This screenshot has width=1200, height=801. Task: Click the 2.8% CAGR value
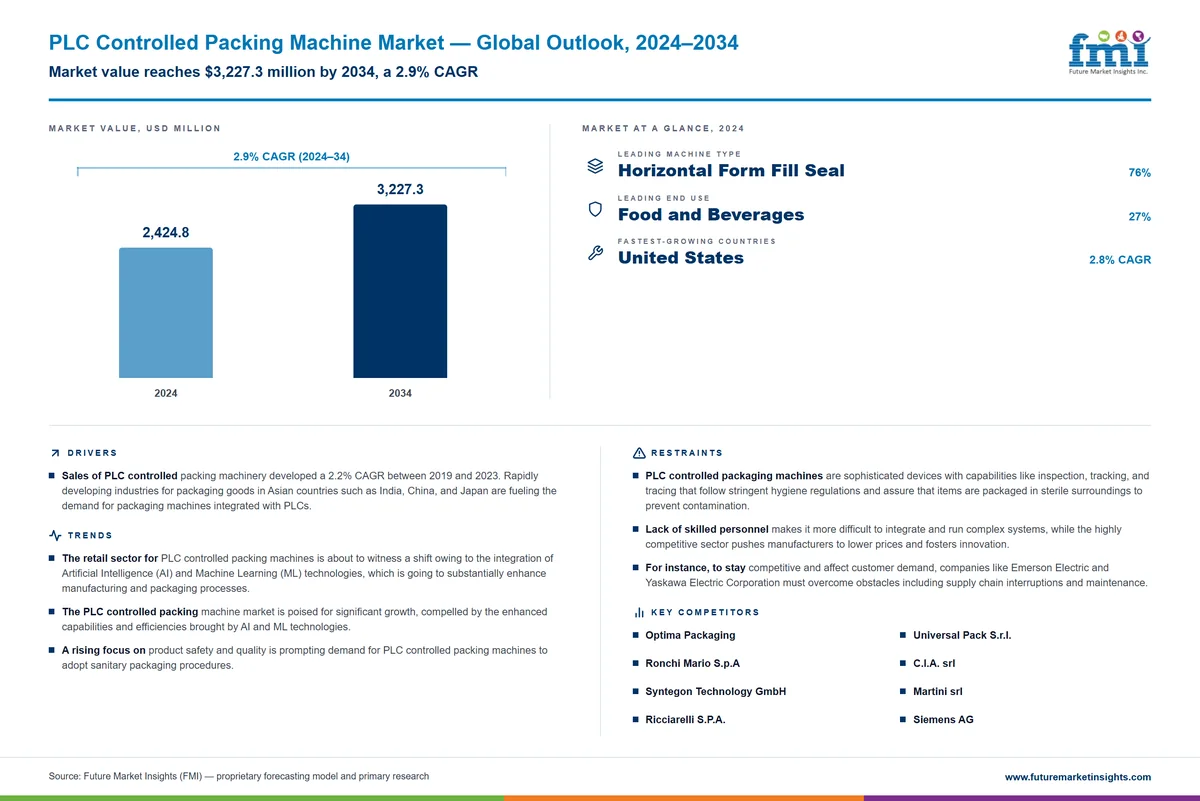click(1120, 260)
